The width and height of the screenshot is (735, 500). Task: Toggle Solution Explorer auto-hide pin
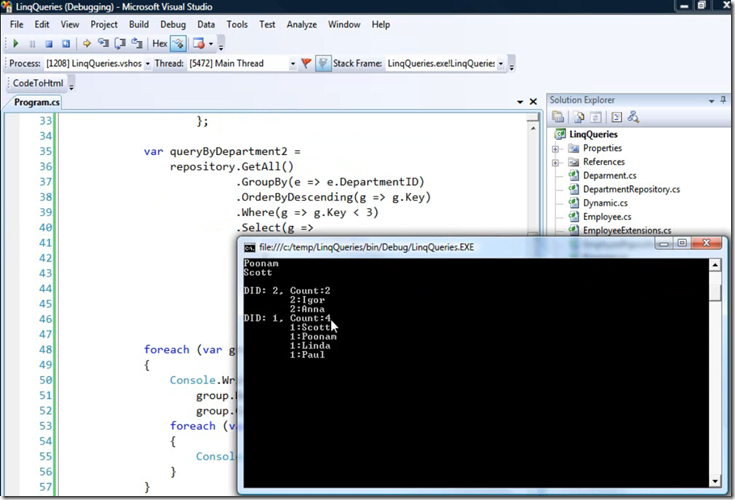pos(723,100)
